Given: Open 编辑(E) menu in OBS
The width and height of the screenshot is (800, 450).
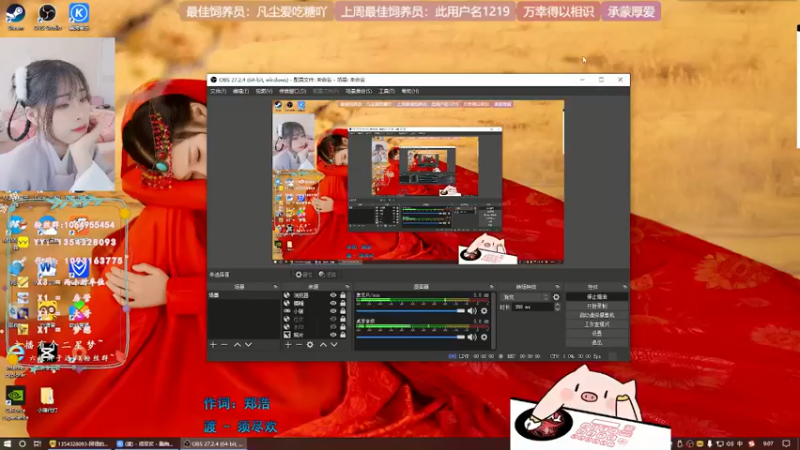Looking at the screenshot, I should coord(241,91).
